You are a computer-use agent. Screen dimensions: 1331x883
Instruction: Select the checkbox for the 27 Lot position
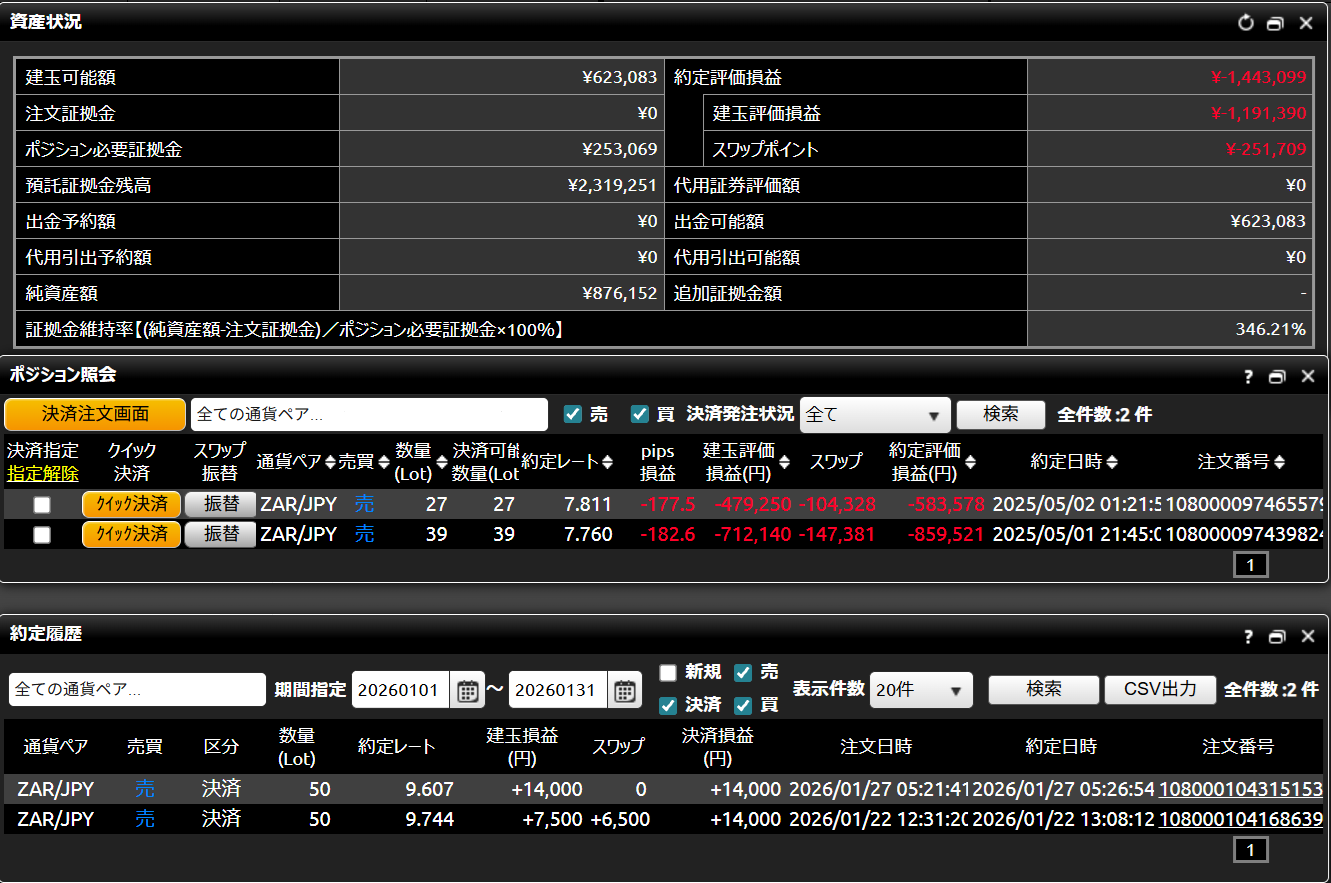tap(42, 505)
